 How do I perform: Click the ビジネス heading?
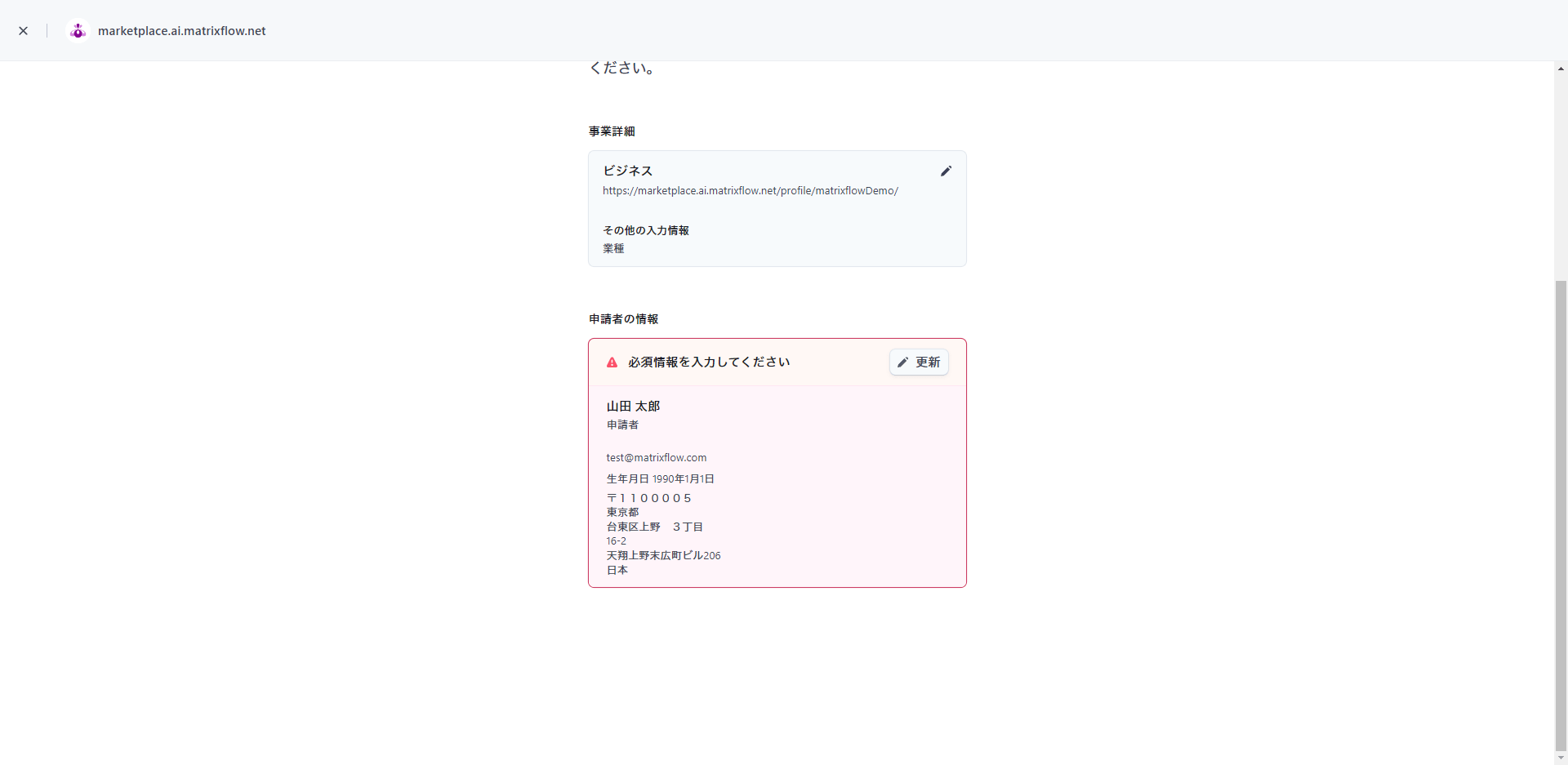(628, 171)
